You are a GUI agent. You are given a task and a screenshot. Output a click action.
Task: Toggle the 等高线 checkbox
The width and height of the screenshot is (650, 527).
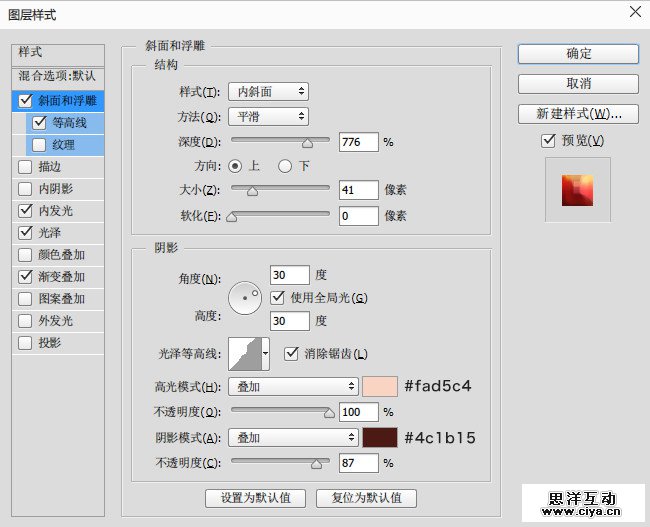[40, 123]
